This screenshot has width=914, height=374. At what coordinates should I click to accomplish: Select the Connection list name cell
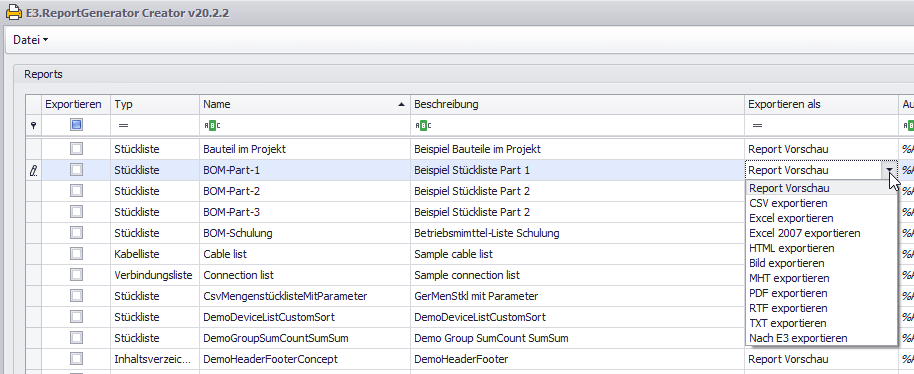coord(305,275)
